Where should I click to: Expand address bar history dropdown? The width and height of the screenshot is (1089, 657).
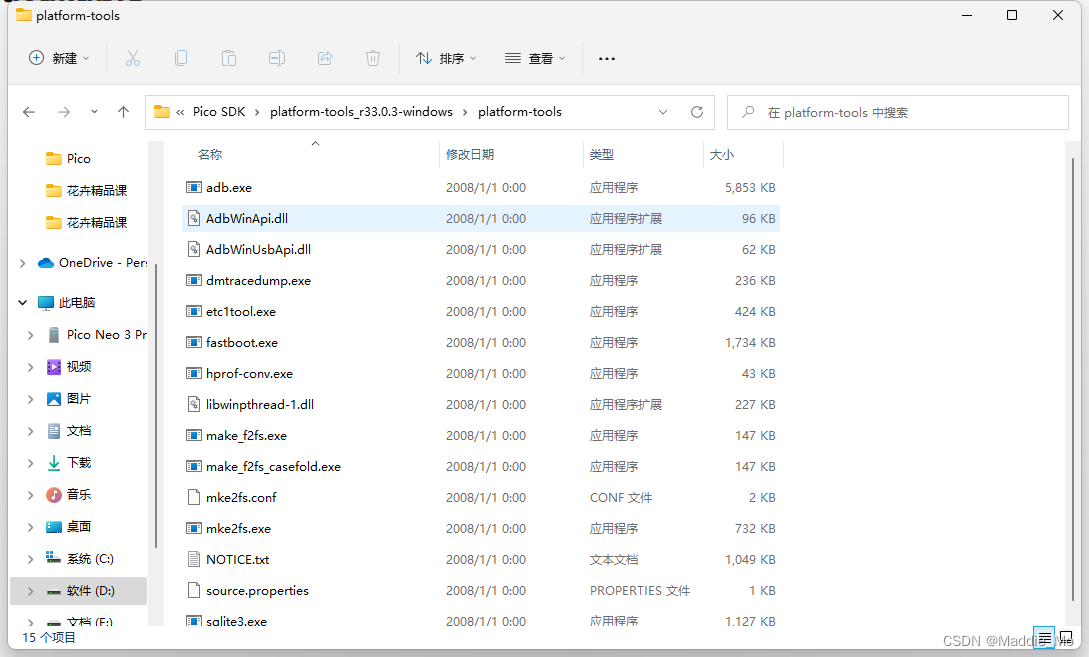click(663, 112)
